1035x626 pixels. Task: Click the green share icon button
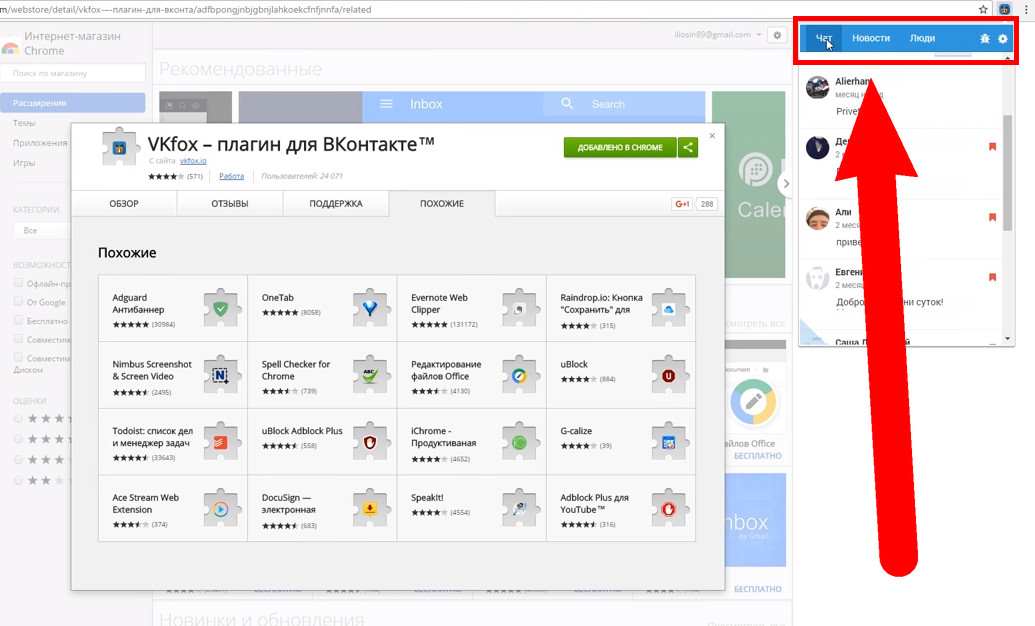tap(688, 148)
